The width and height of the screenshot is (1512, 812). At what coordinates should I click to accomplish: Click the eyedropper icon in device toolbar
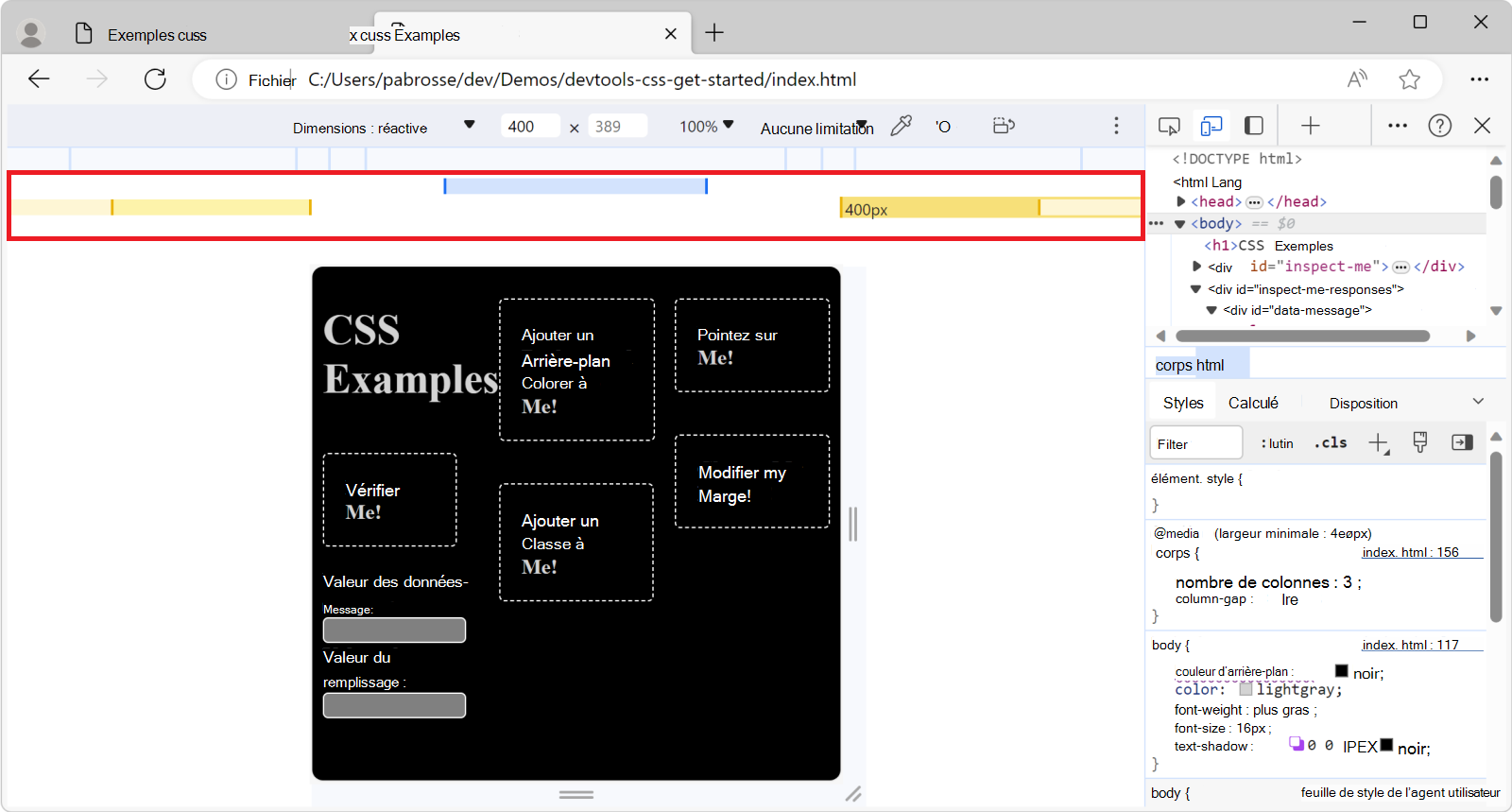902,126
